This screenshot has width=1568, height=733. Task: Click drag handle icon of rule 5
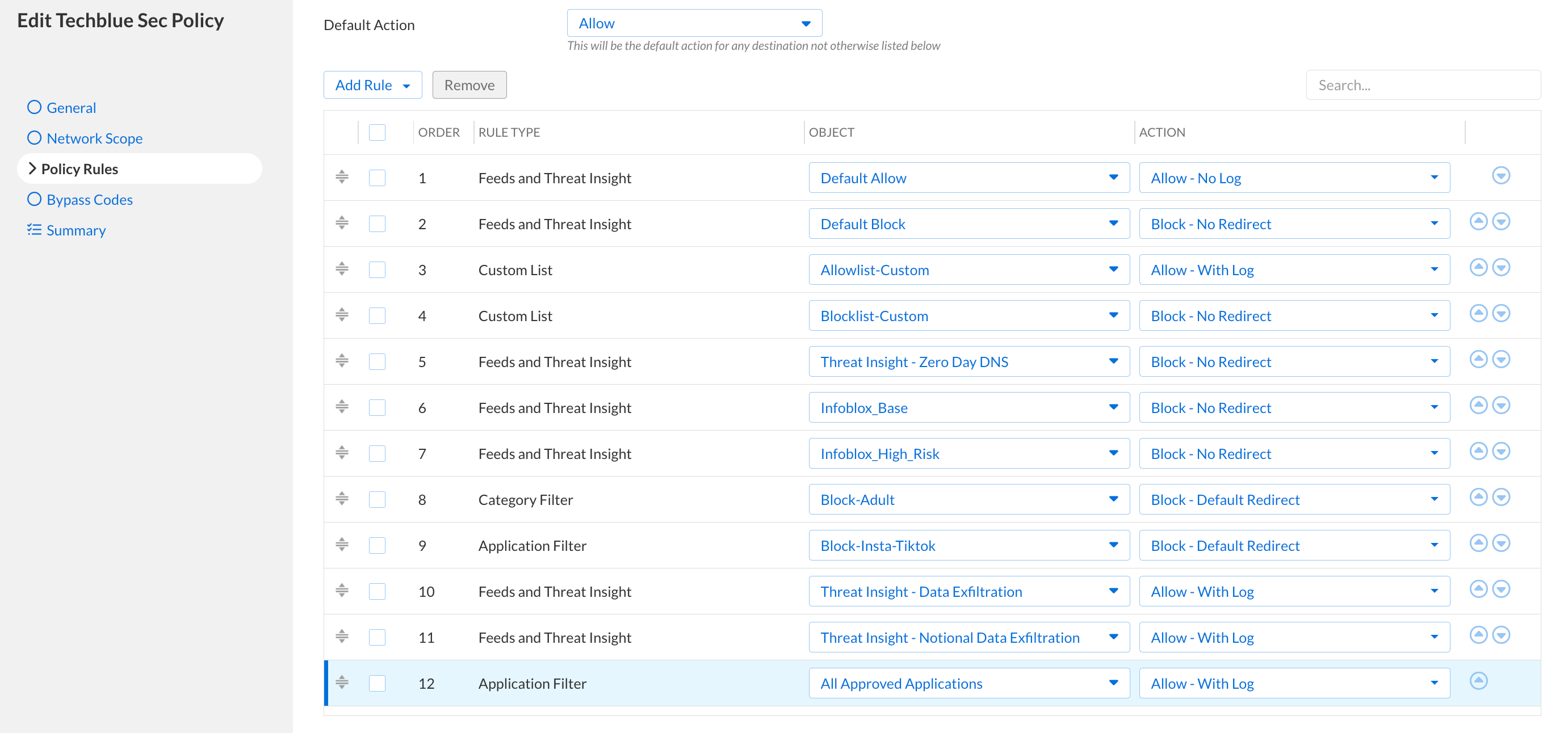coord(342,361)
